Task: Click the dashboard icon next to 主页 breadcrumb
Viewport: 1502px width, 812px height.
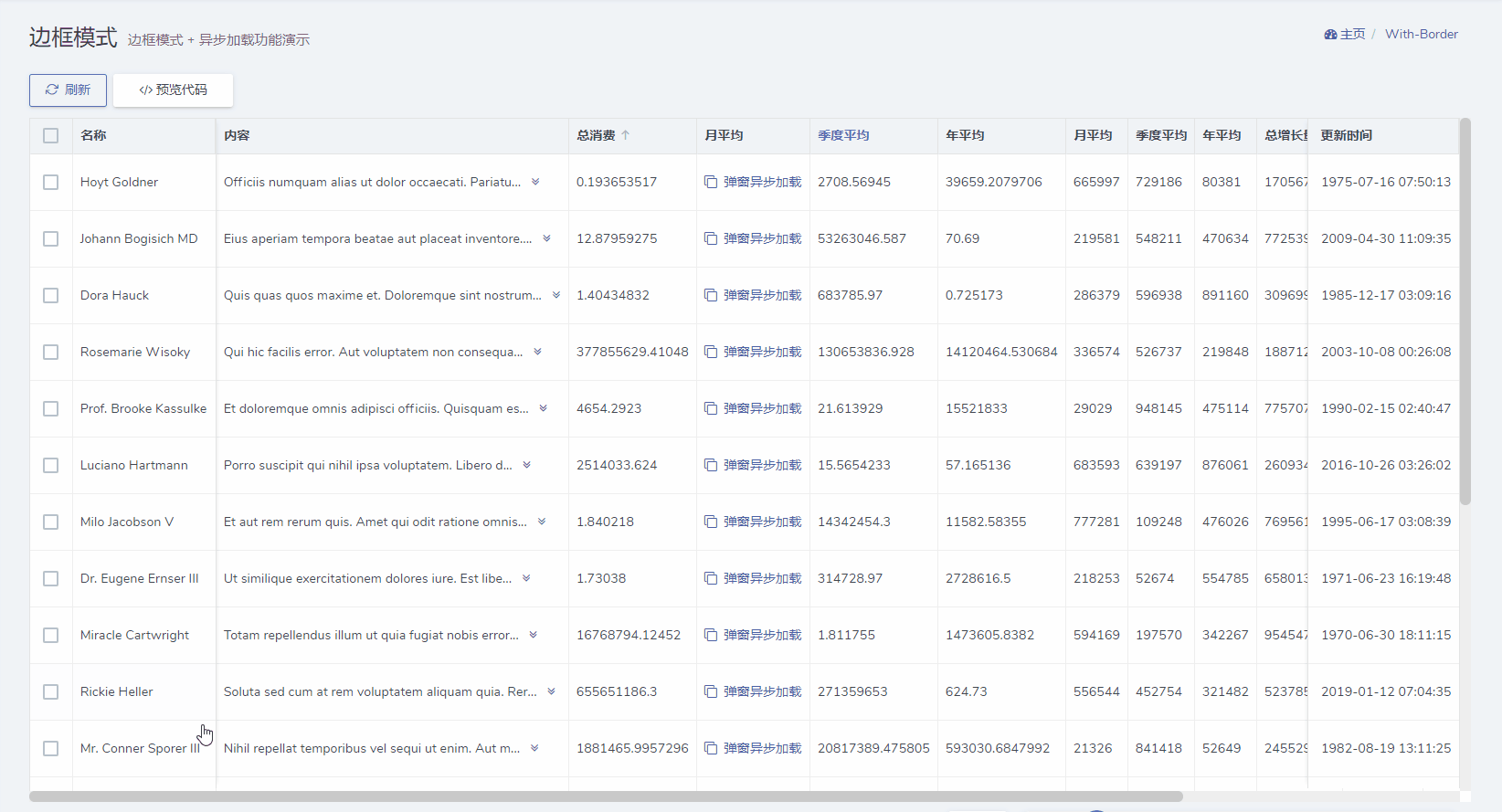Action: click(1330, 35)
